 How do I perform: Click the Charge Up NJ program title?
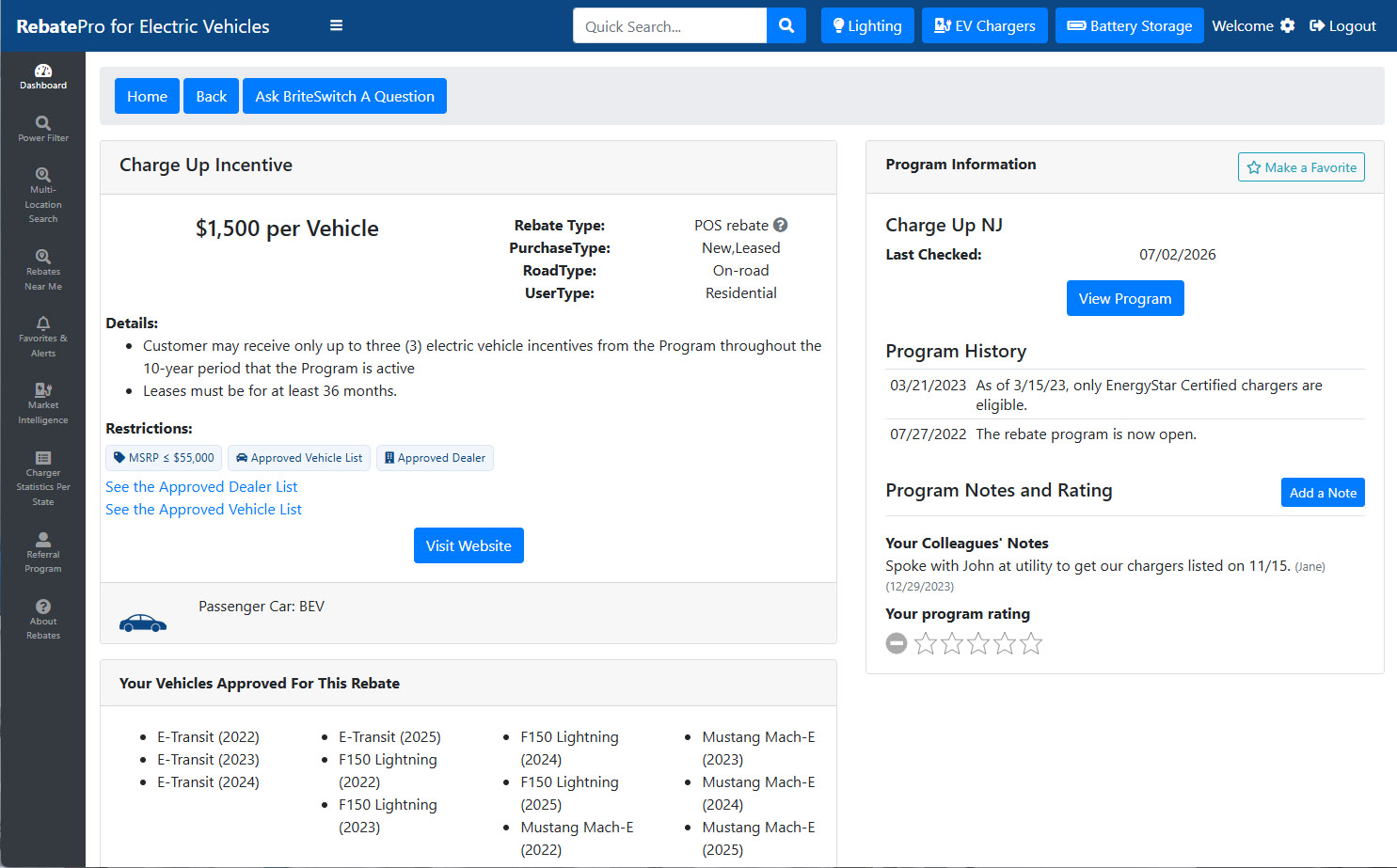944,225
